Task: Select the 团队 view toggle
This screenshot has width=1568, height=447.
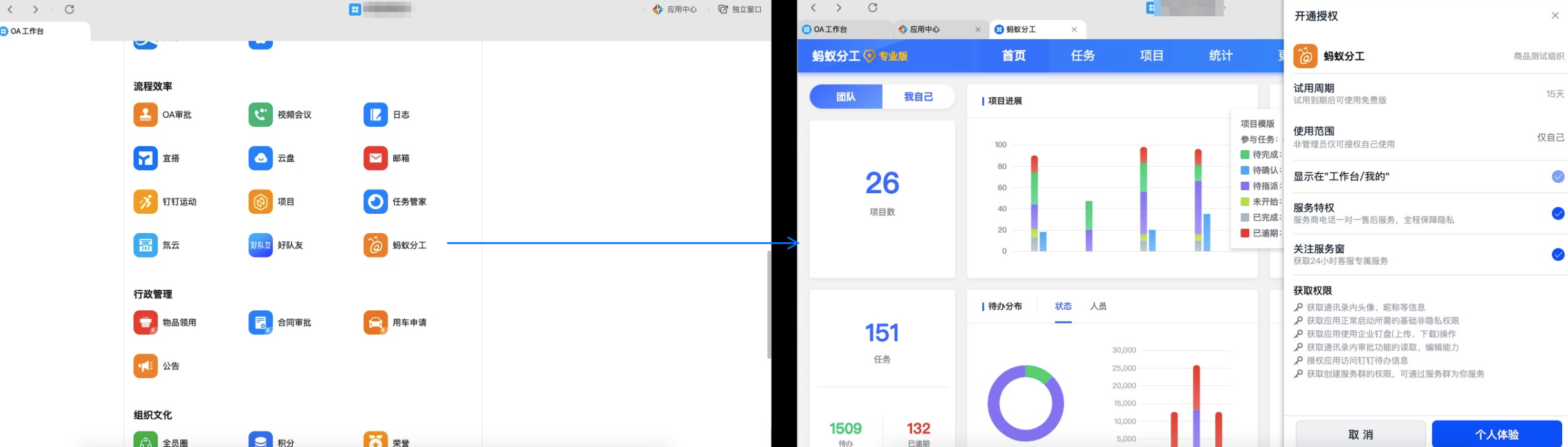Action: [846, 97]
